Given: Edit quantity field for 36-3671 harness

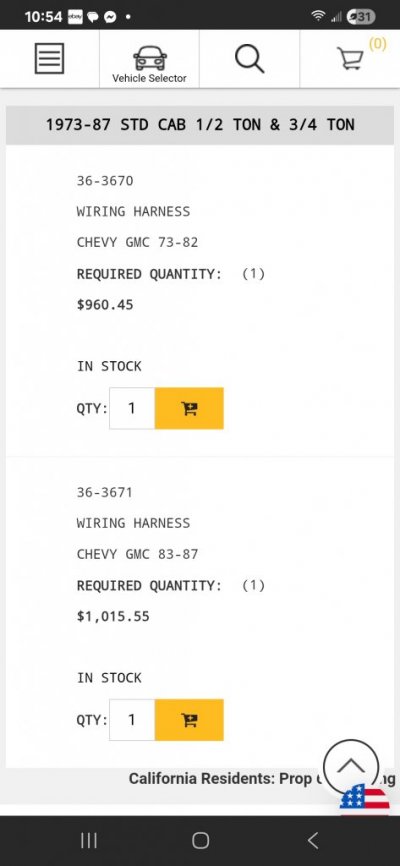Looking at the screenshot, I should 131,720.
